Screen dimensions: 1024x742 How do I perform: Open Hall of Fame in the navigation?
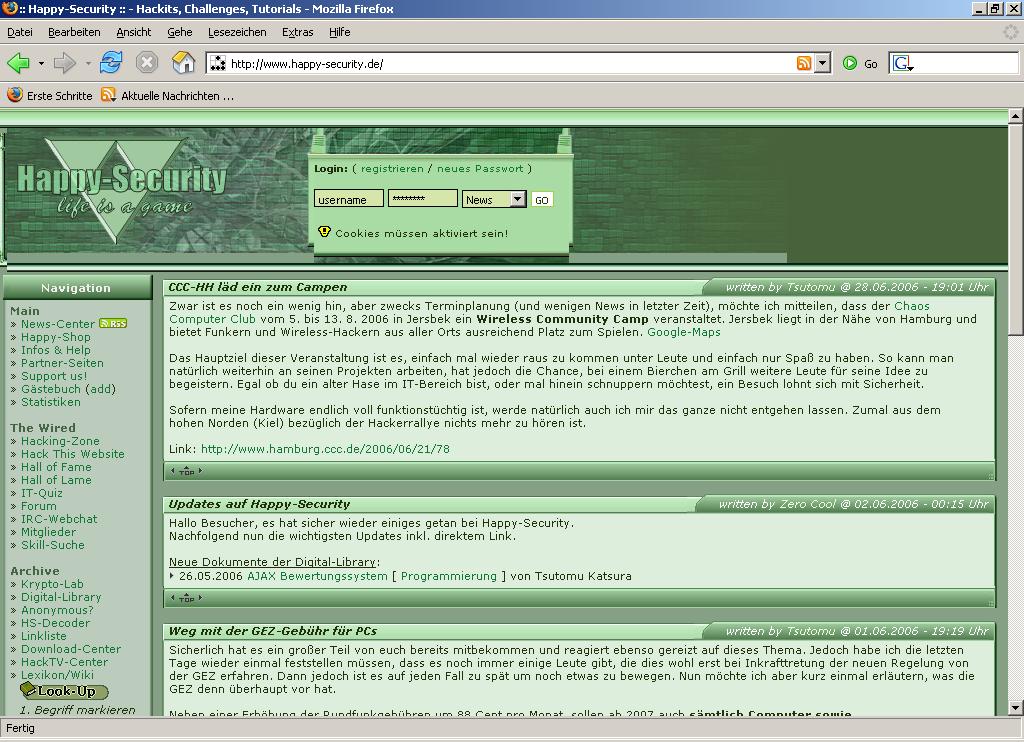click(x=56, y=467)
